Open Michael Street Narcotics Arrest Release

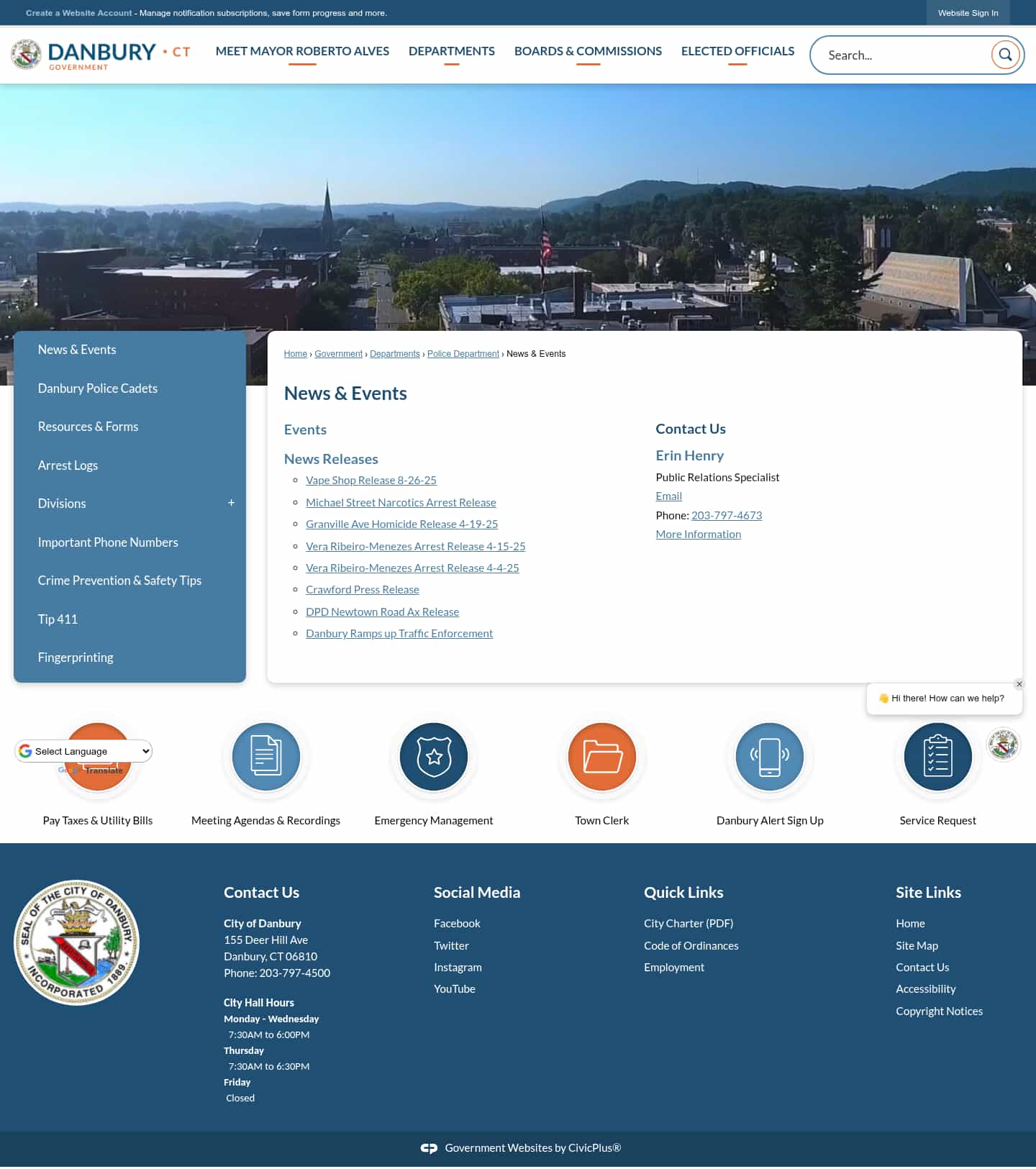[401, 503]
